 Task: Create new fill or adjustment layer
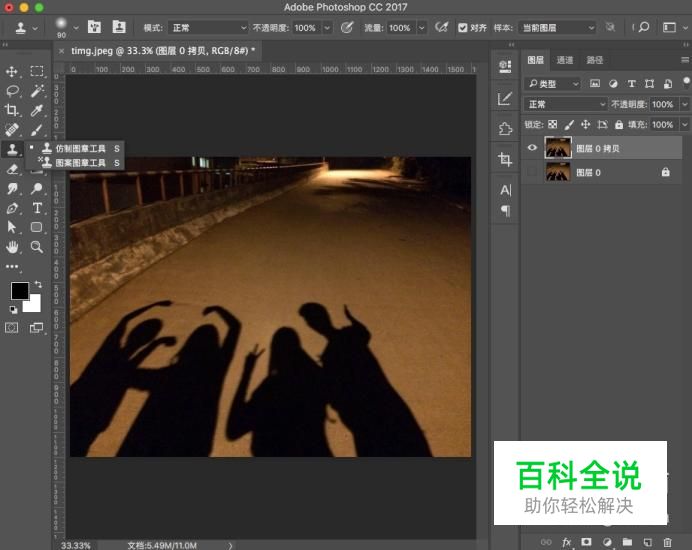(x=607, y=542)
